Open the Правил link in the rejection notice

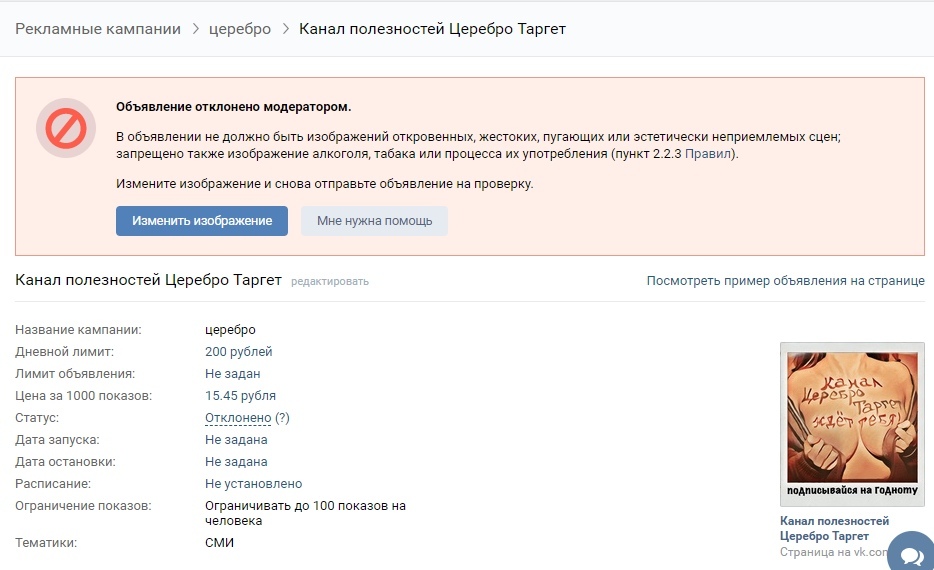coord(709,154)
